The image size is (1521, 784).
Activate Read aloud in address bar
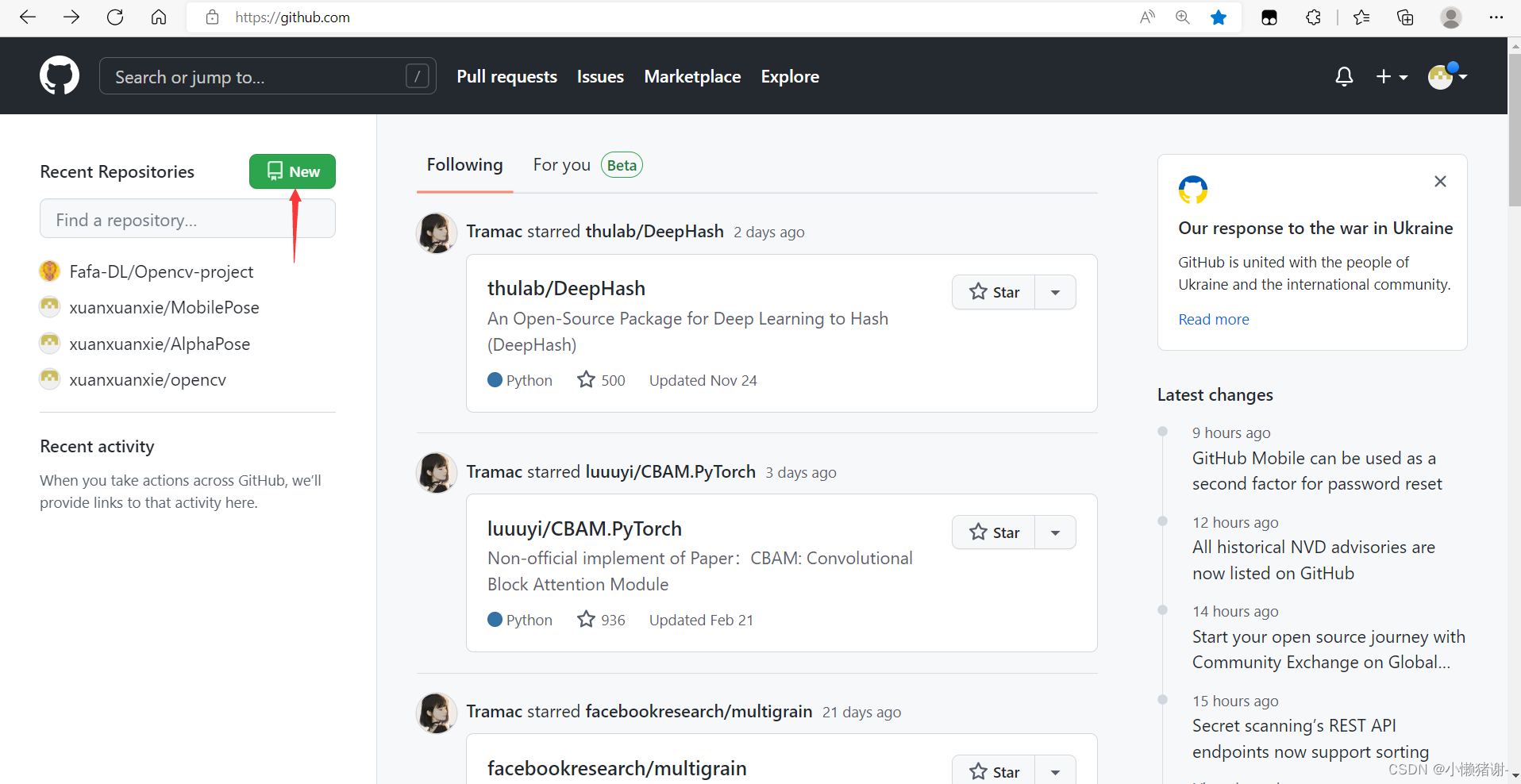point(1147,17)
